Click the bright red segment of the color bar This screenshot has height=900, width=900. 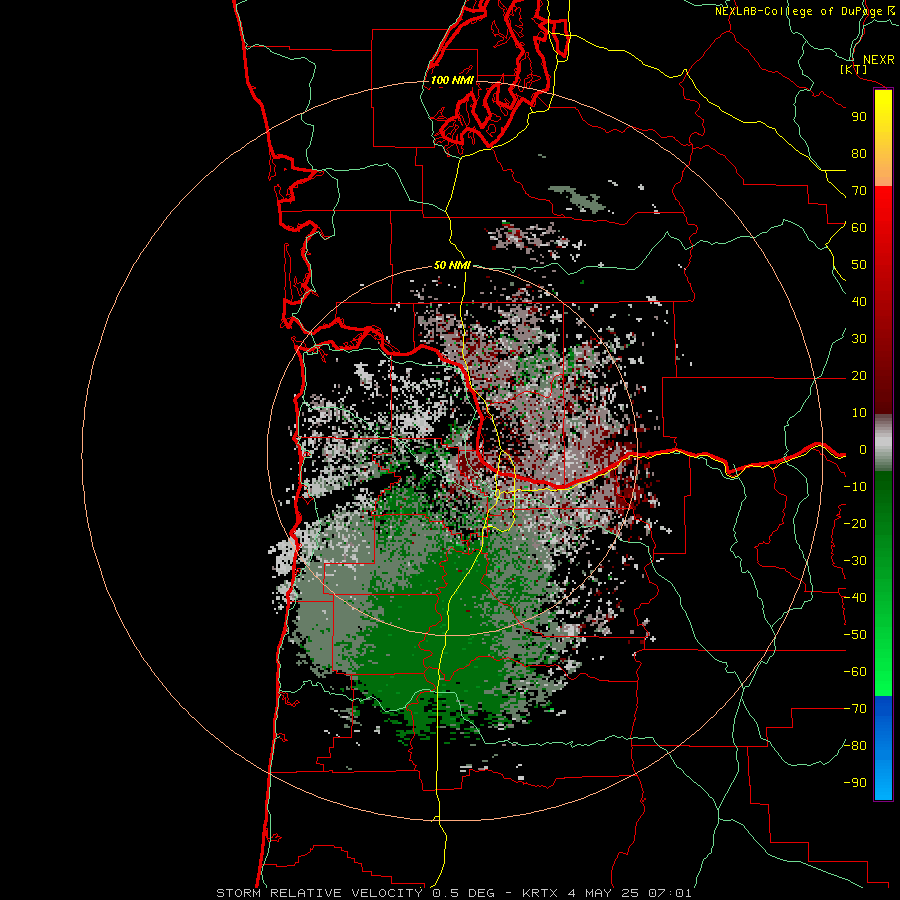coord(883,210)
